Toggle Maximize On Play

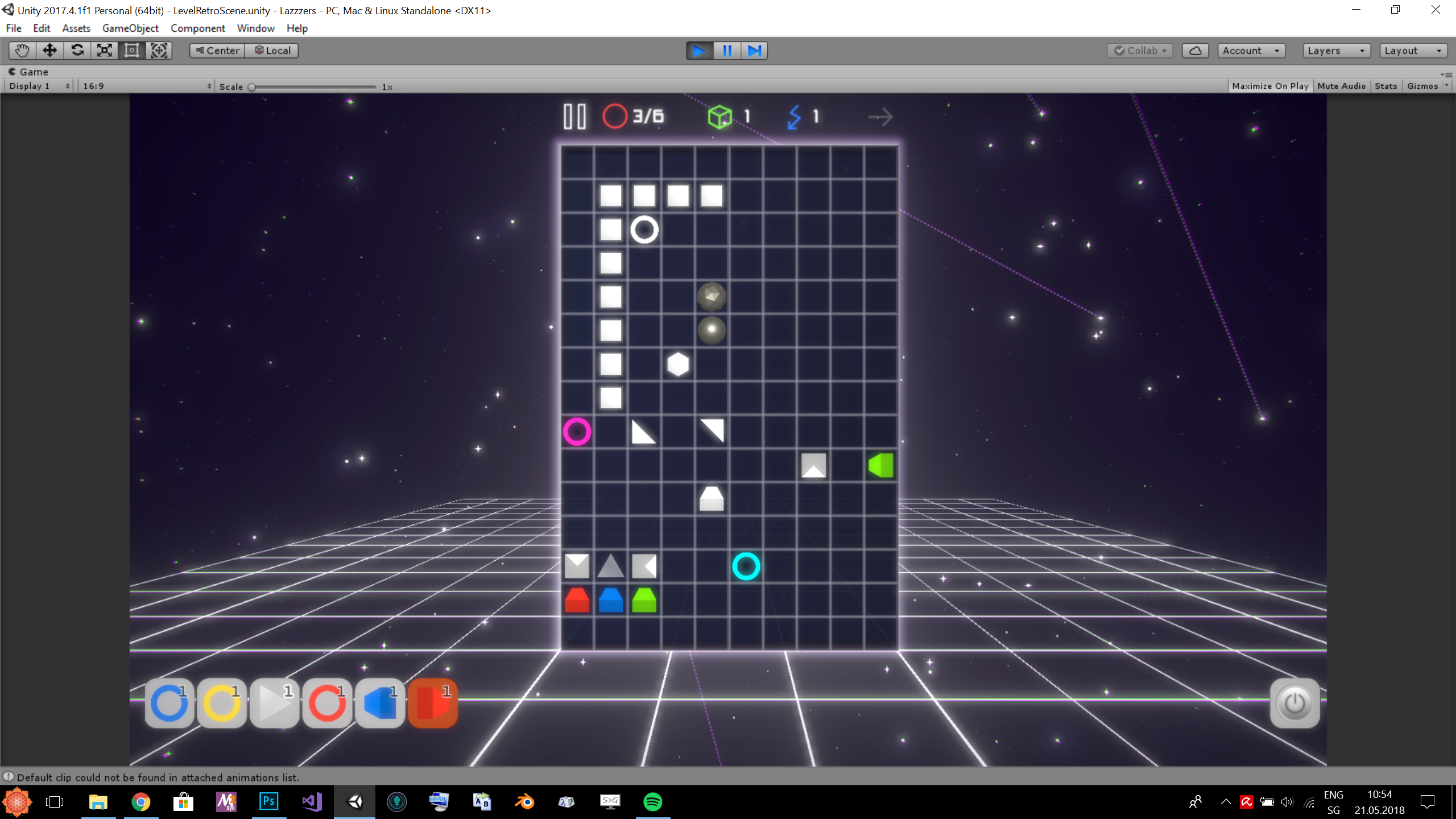[1270, 86]
